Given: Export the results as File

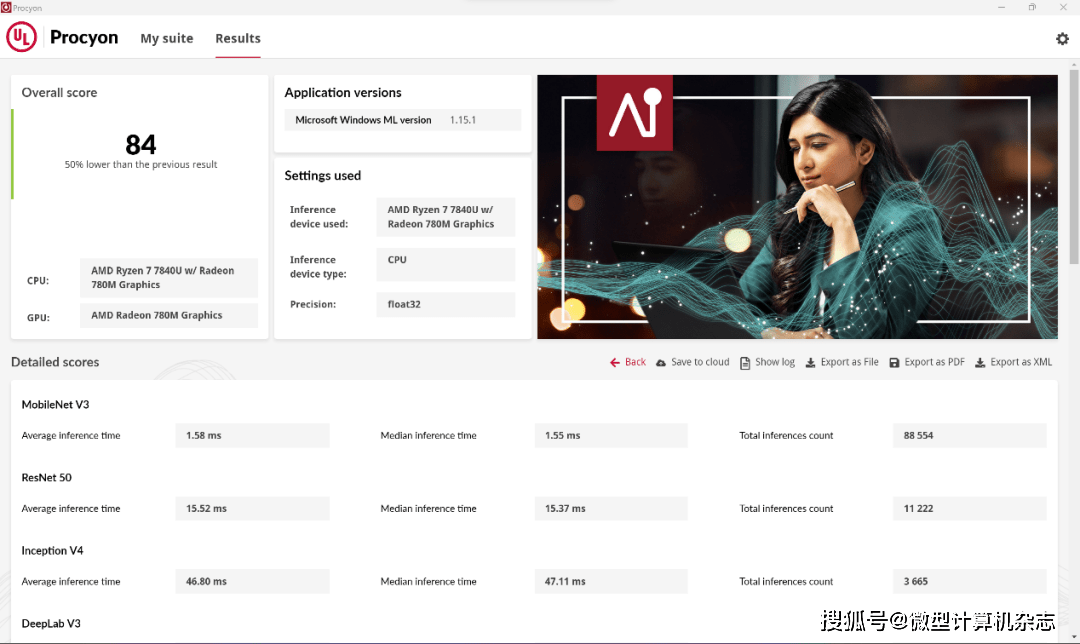Looking at the screenshot, I should 842,362.
